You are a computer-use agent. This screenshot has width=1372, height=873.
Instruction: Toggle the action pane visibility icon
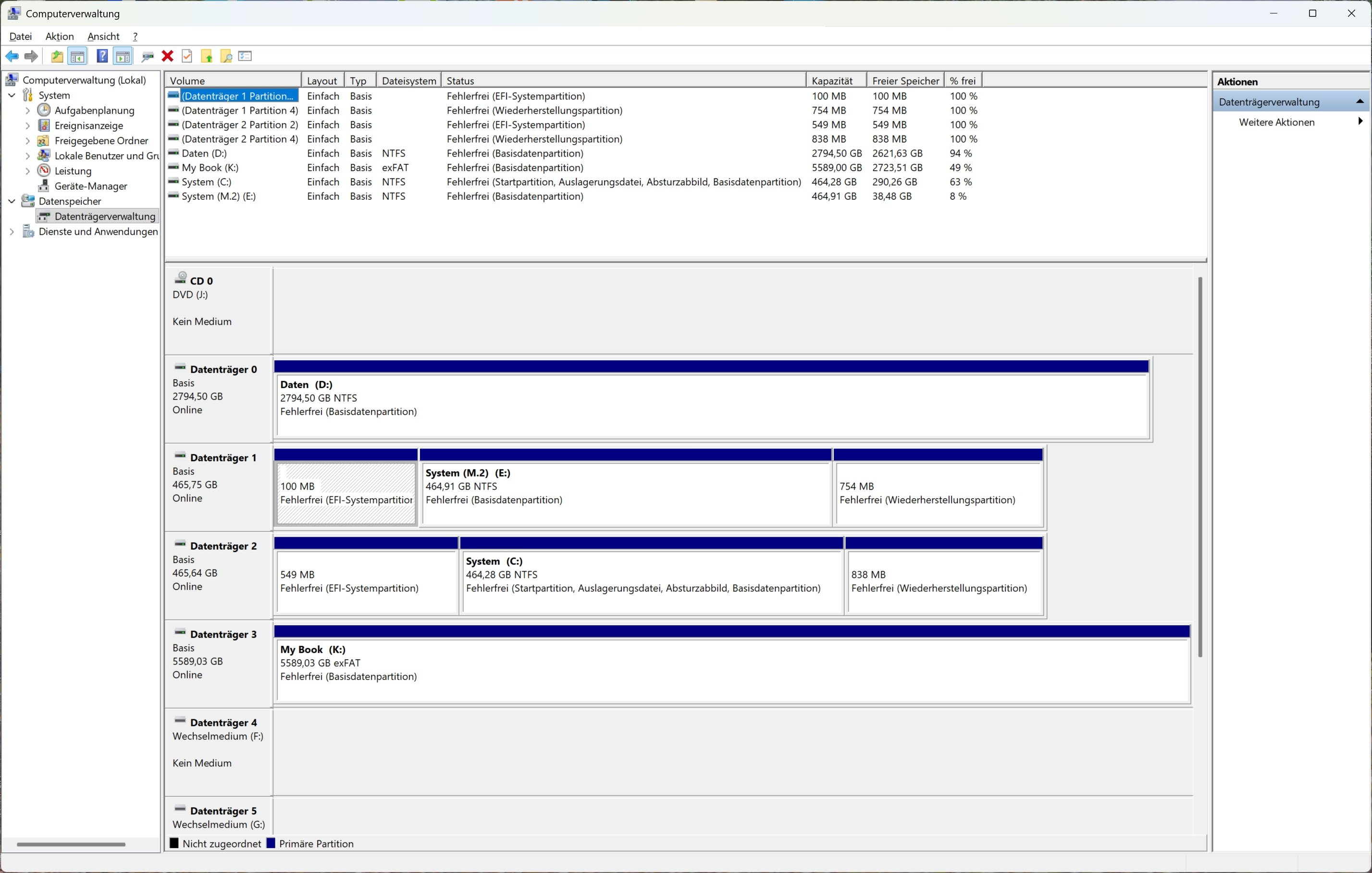(123, 56)
